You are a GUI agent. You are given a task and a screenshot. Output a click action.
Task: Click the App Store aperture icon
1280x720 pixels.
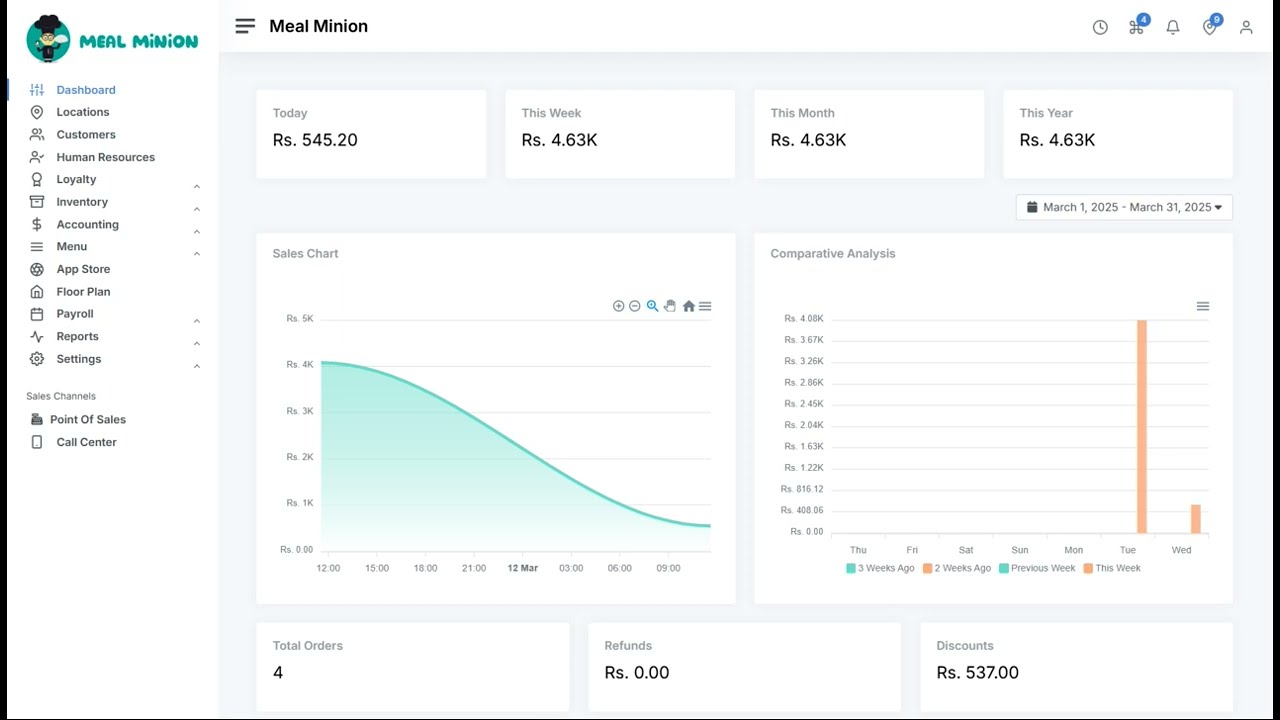click(x=37, y=269)
